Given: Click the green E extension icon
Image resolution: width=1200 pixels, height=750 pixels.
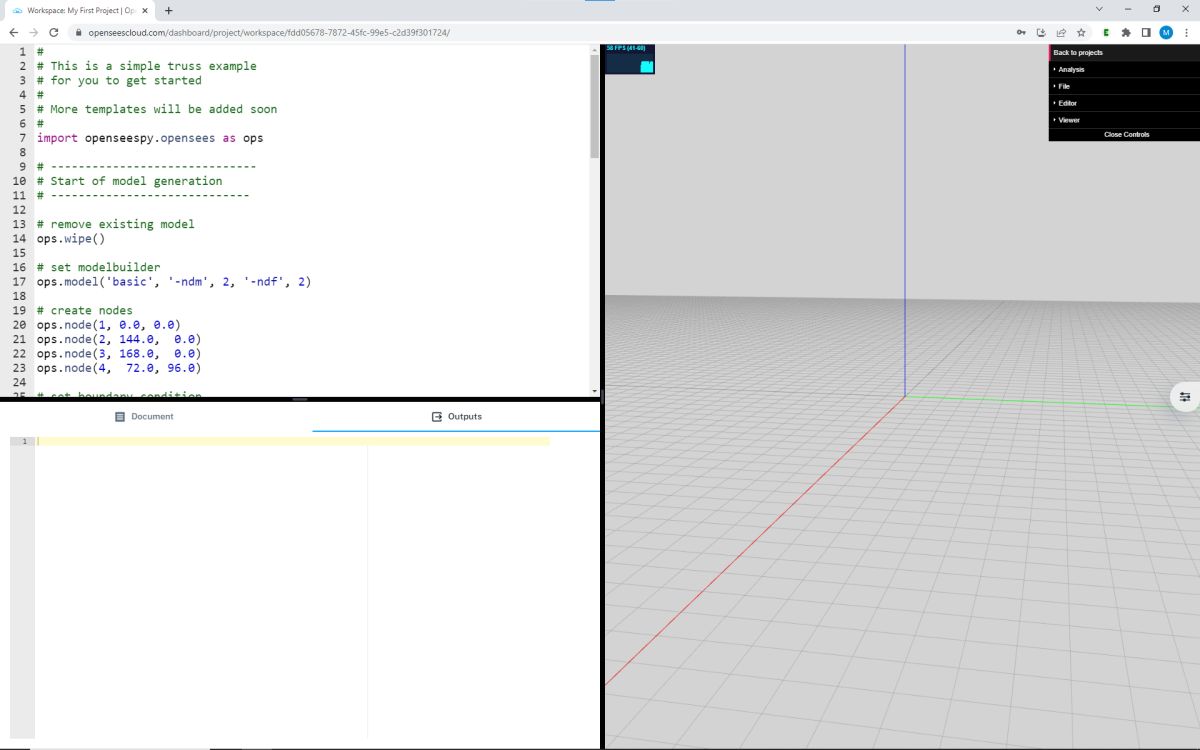Looking at the screenshot, I should pyautogui.click(x=1106, y=32).
